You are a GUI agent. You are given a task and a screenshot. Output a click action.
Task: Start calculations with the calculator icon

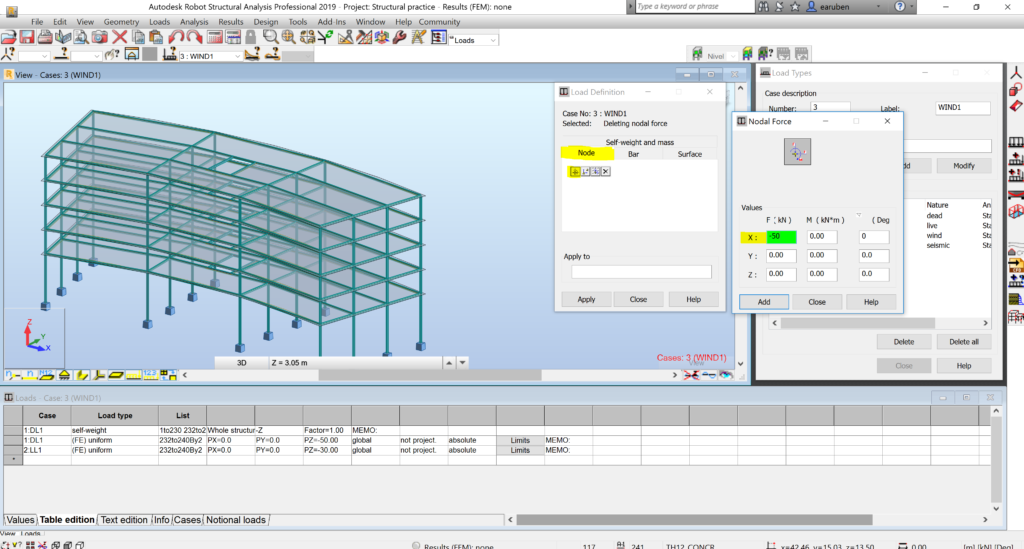pyautogui.click(x=214, y=38)
